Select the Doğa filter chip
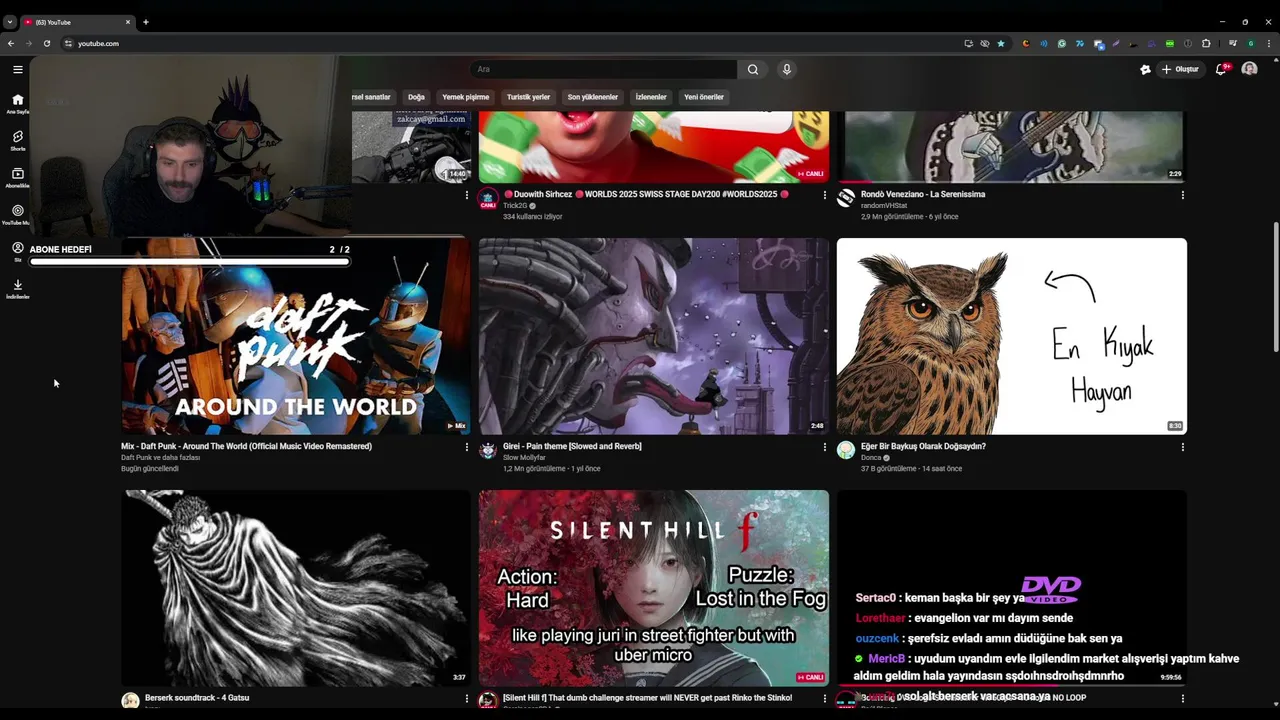The image size is (1280, 720). 416,97
